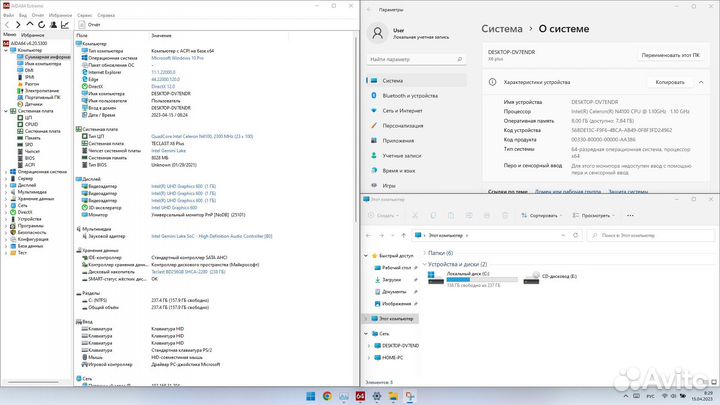Switch to the Избранное tab in AIDA64 sidebar

[33, 35]
